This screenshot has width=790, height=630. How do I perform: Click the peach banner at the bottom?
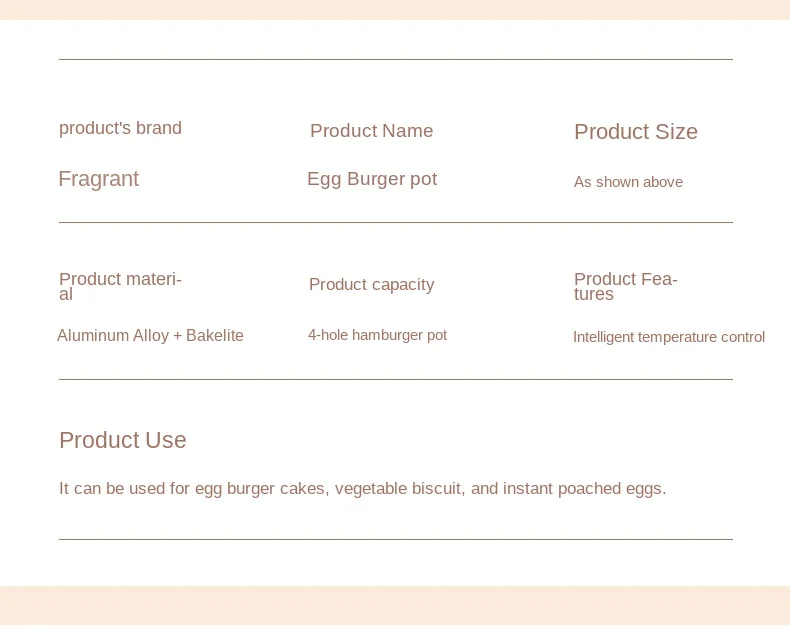(395, 605)
